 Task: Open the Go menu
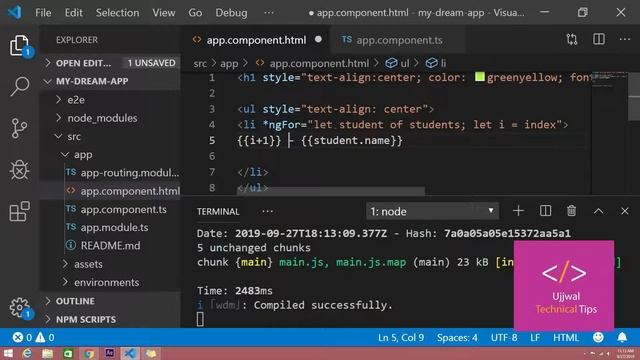[x=195, y=13]
